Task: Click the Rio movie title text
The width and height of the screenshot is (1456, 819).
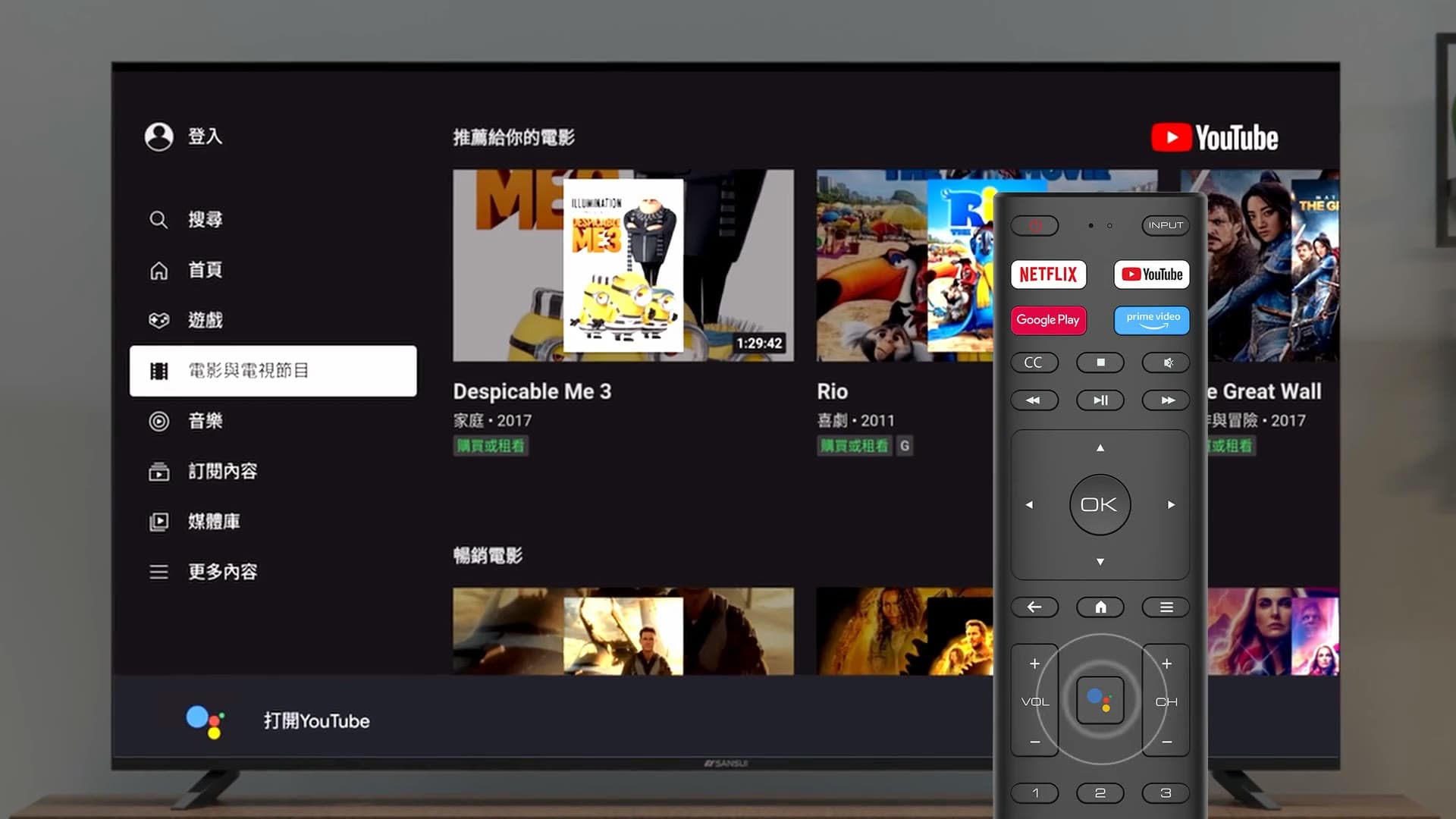Action: click(x=833, y=391)
